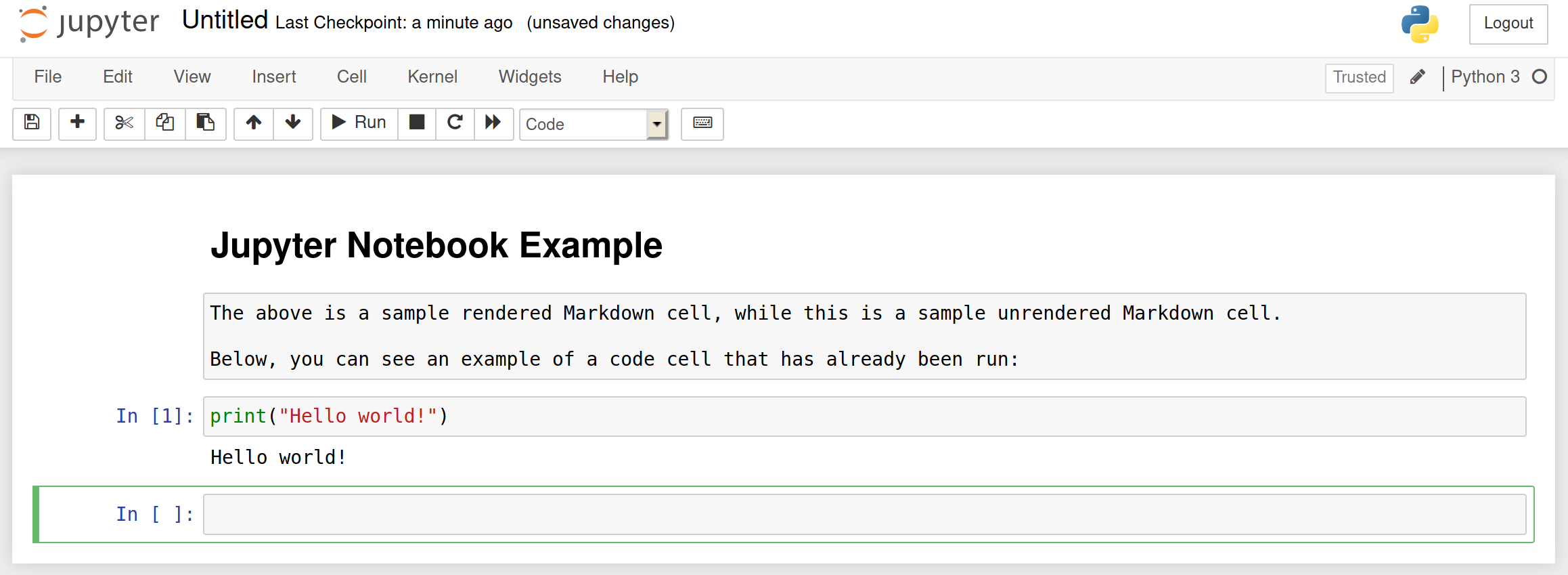
Task: Paste cell below
Action: click(206, 124)
